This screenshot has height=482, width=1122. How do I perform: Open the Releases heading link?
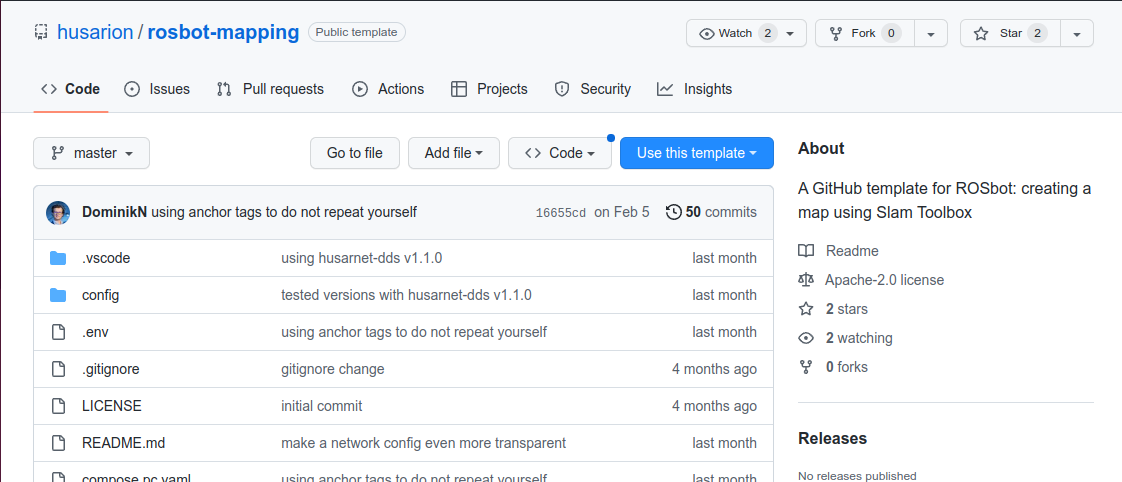pyautogui.click(x=832, y=438)
